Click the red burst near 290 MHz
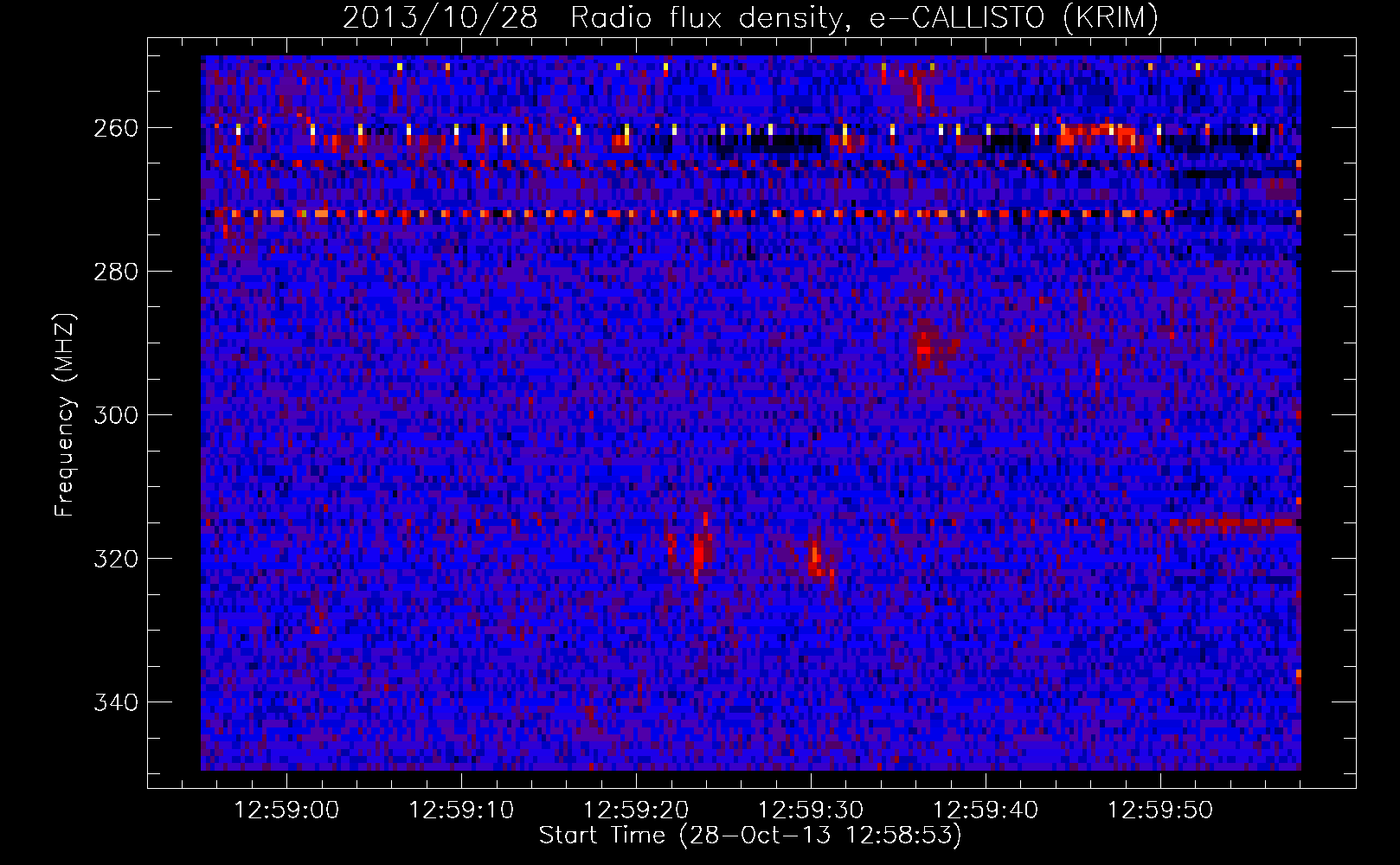The image size is (1400, 865). pos(926,349)
